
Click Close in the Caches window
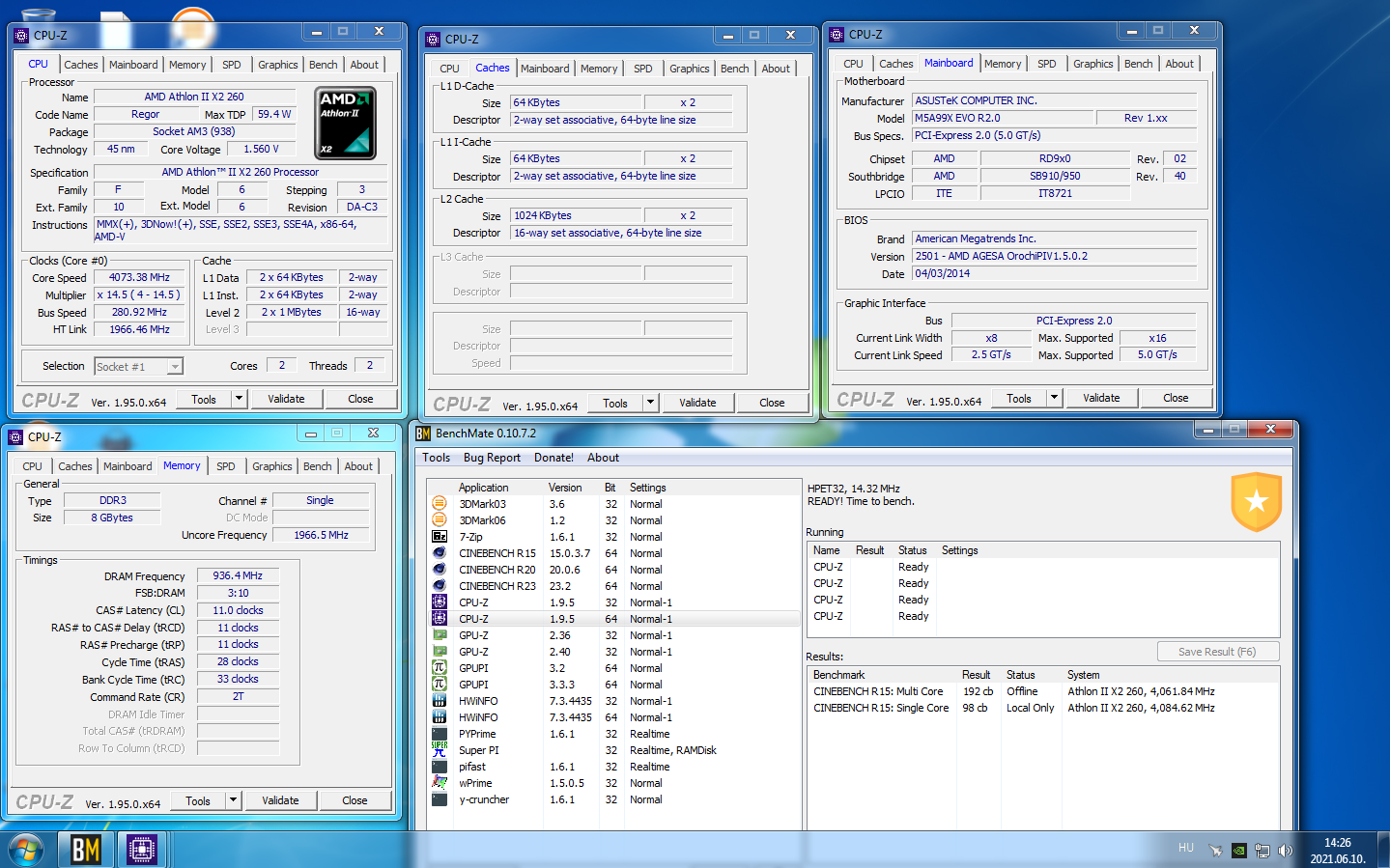(x=772, y=403)
